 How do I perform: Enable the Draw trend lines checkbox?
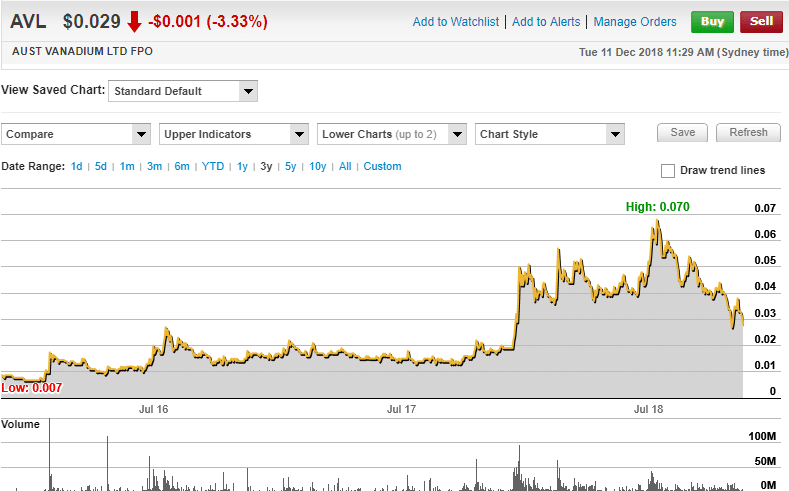pyautogui.click(x=668, y=171)
